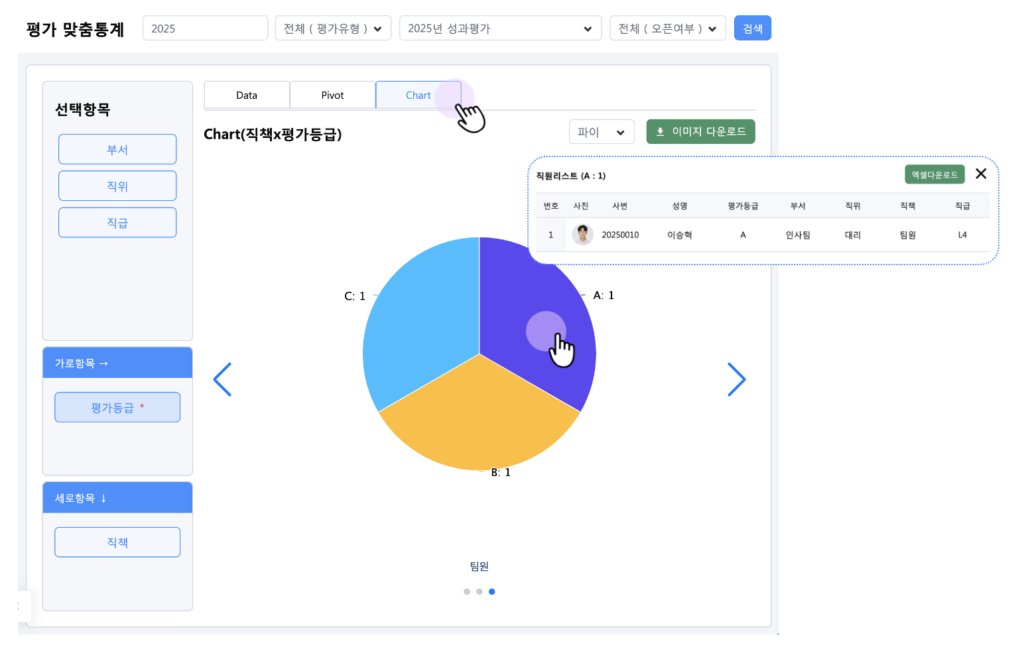This screenshot has width=1024, height=667.
Task: Click the 2025 year input field
Action: [x=205, y=28]
